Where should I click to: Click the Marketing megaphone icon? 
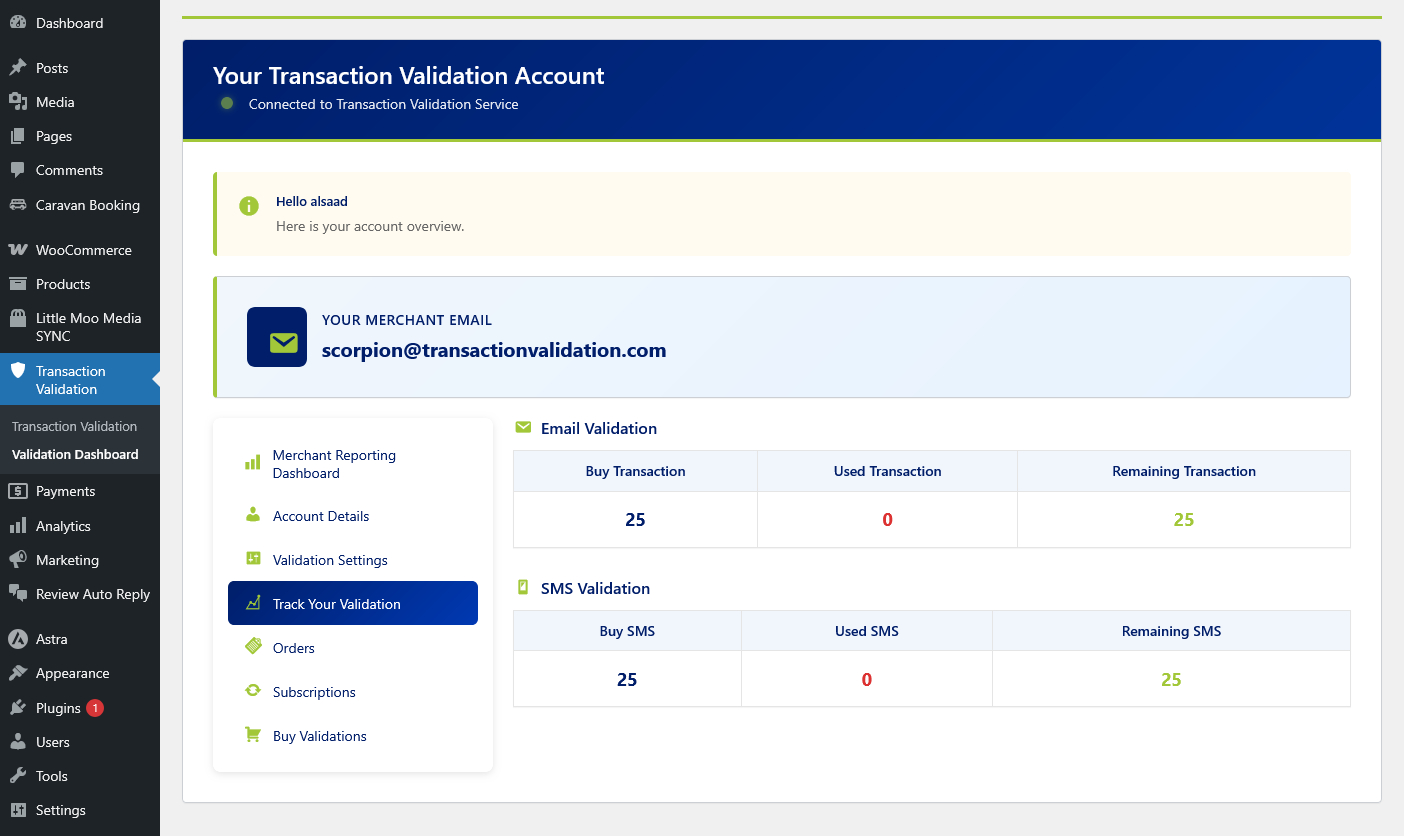point(17,560)
